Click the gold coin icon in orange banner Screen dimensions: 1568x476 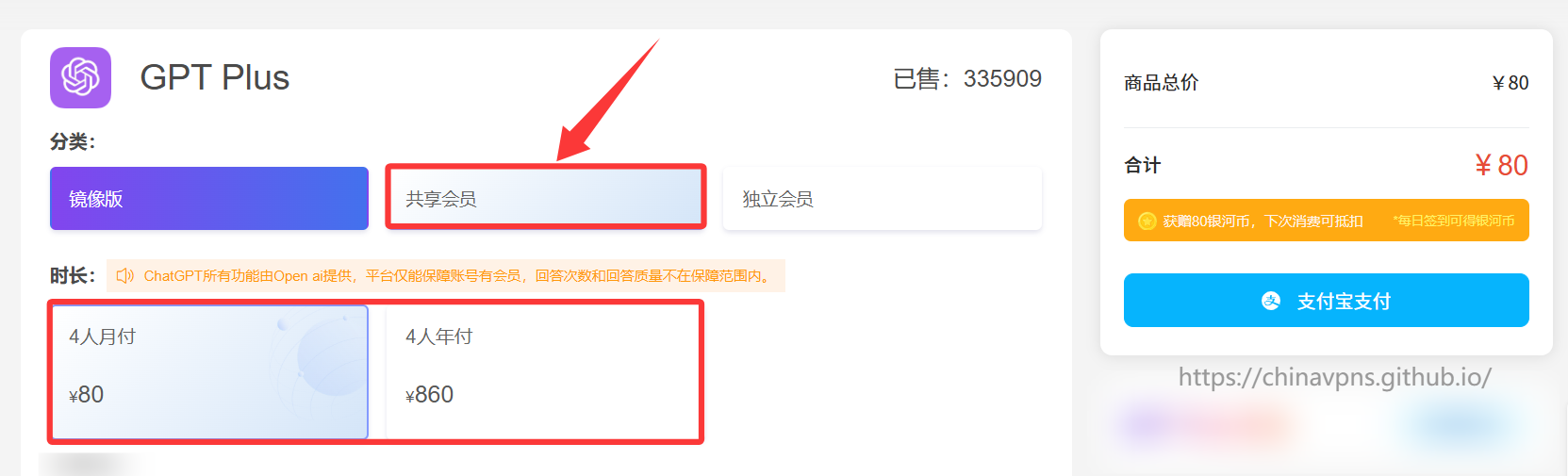tap(1147, 221)
